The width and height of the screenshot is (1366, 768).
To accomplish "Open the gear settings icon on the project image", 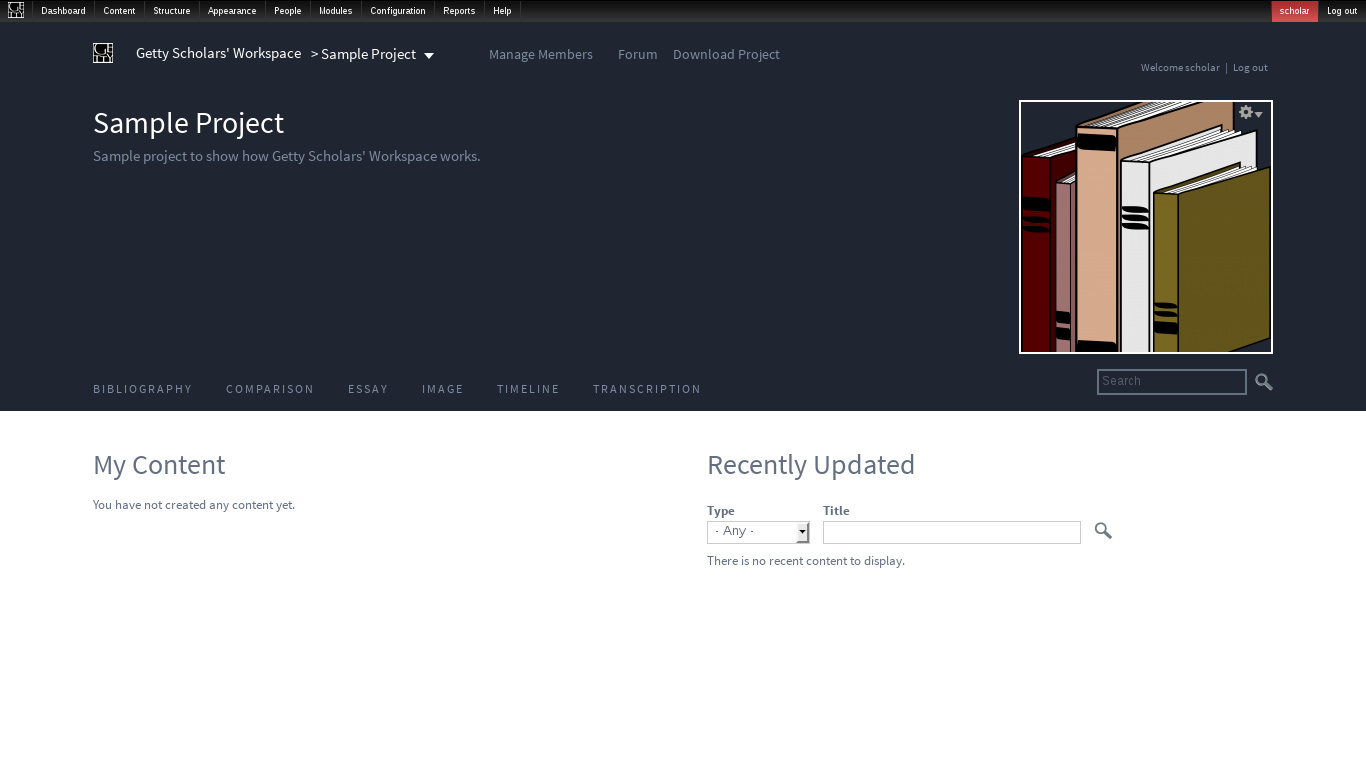I will [x=1250, y=113].
